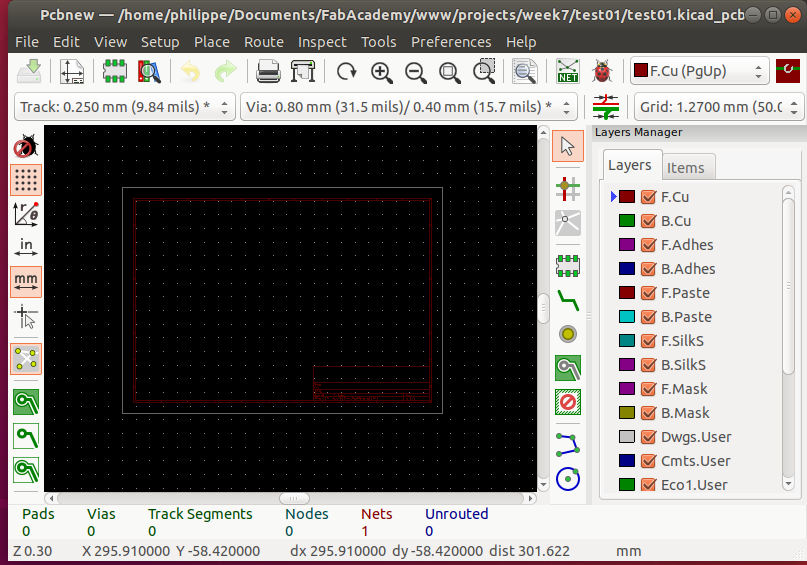Viewport: 807px width, 565px height.
Task: Click the Save board icon
Action: pos(29,71)
